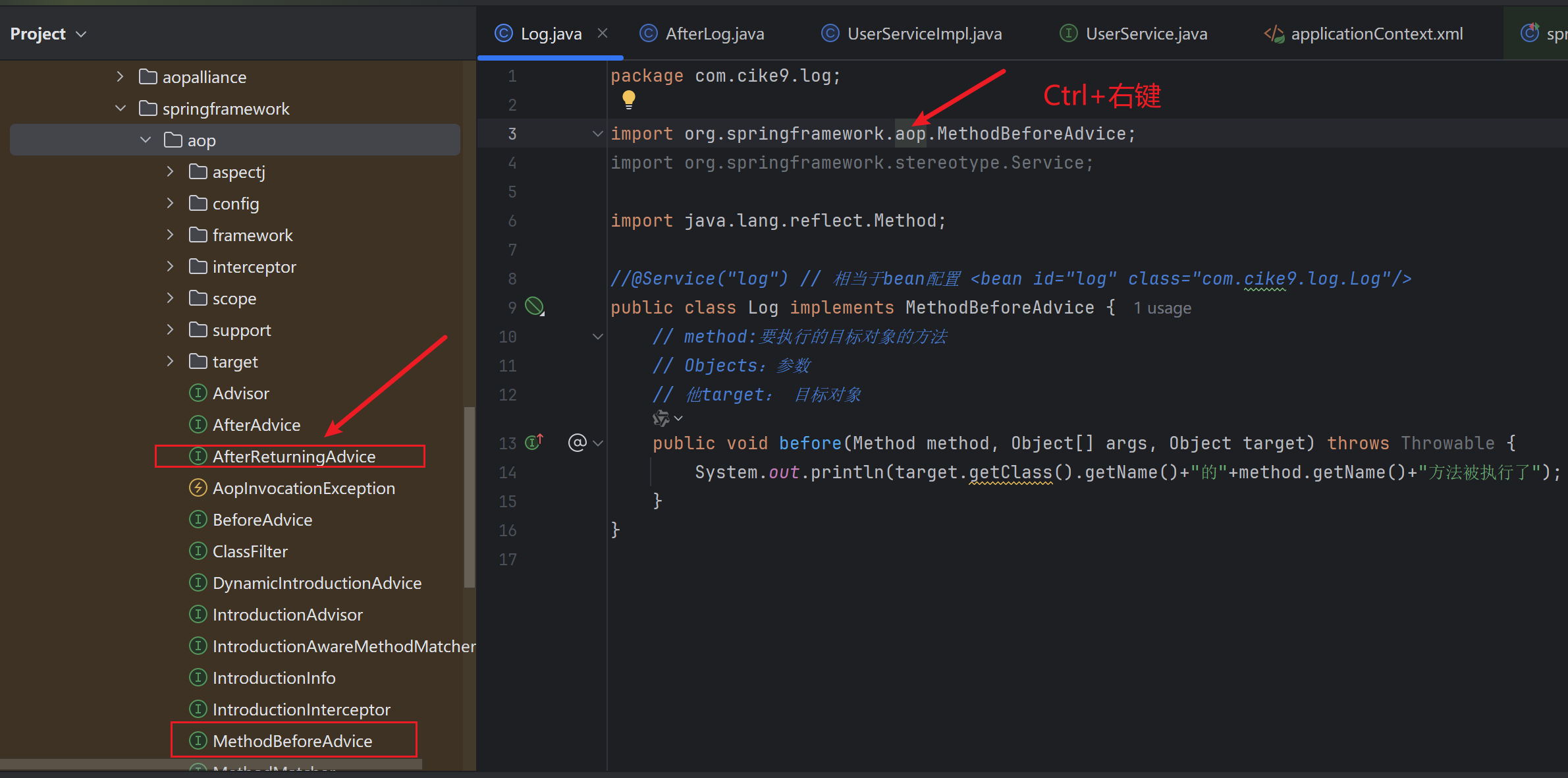Switch to the Log.java tab
This screenshot has width=1568, height=778.
tap(551, 34)
